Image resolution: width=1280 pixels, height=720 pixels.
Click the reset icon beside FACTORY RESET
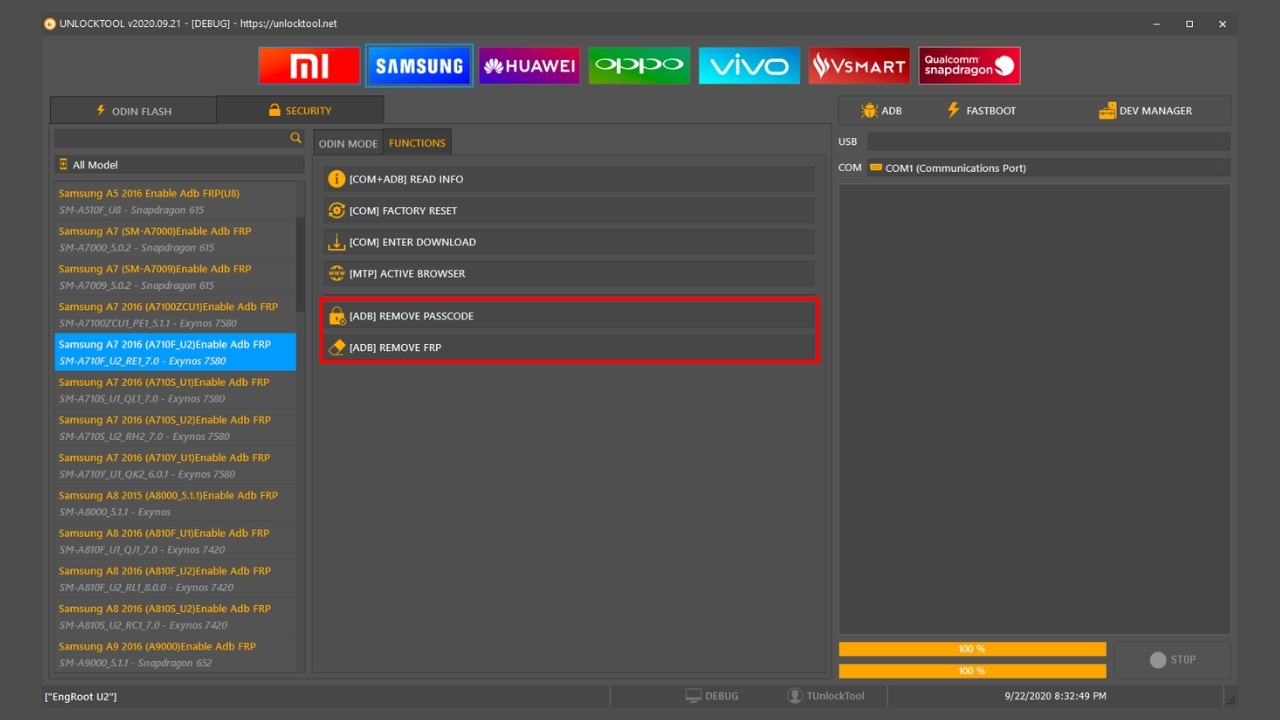tap(337, 210)
